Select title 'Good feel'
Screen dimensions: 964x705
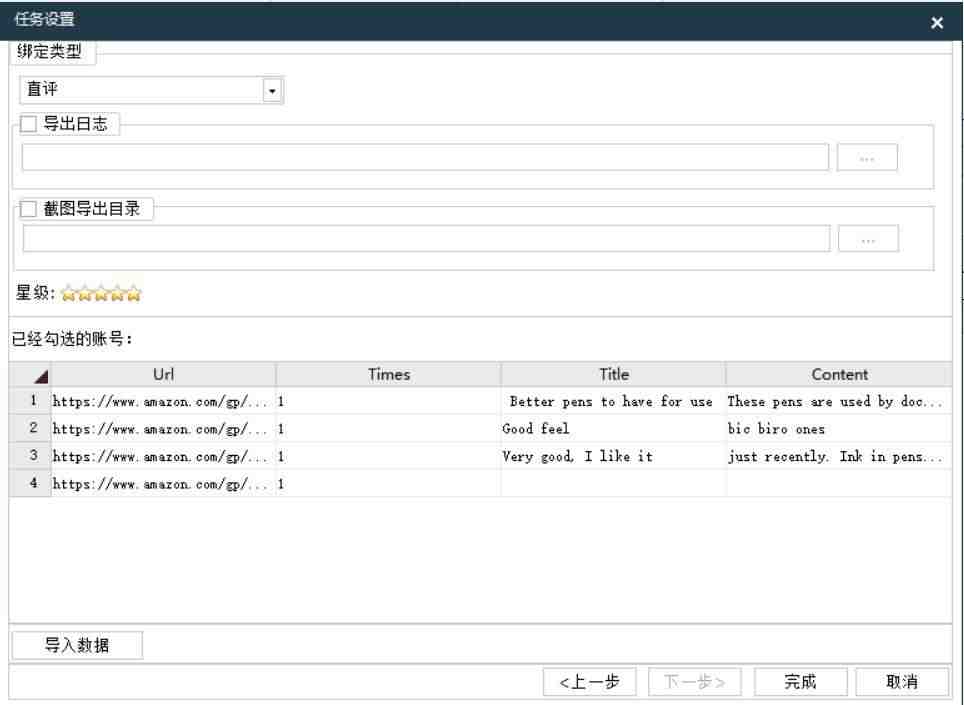click(535, 429)
